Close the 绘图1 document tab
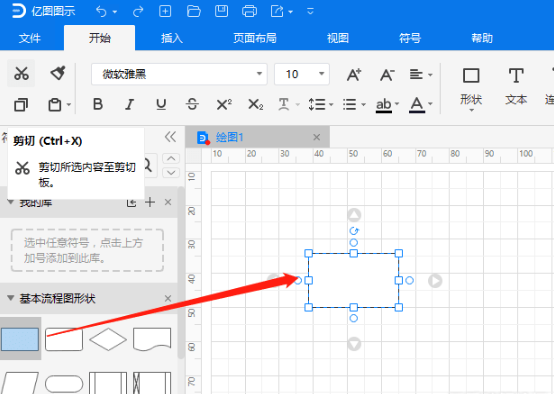Image resolution: width=554 pixels, height=394 pixels. pyautogui.click(x=317, y=137)
